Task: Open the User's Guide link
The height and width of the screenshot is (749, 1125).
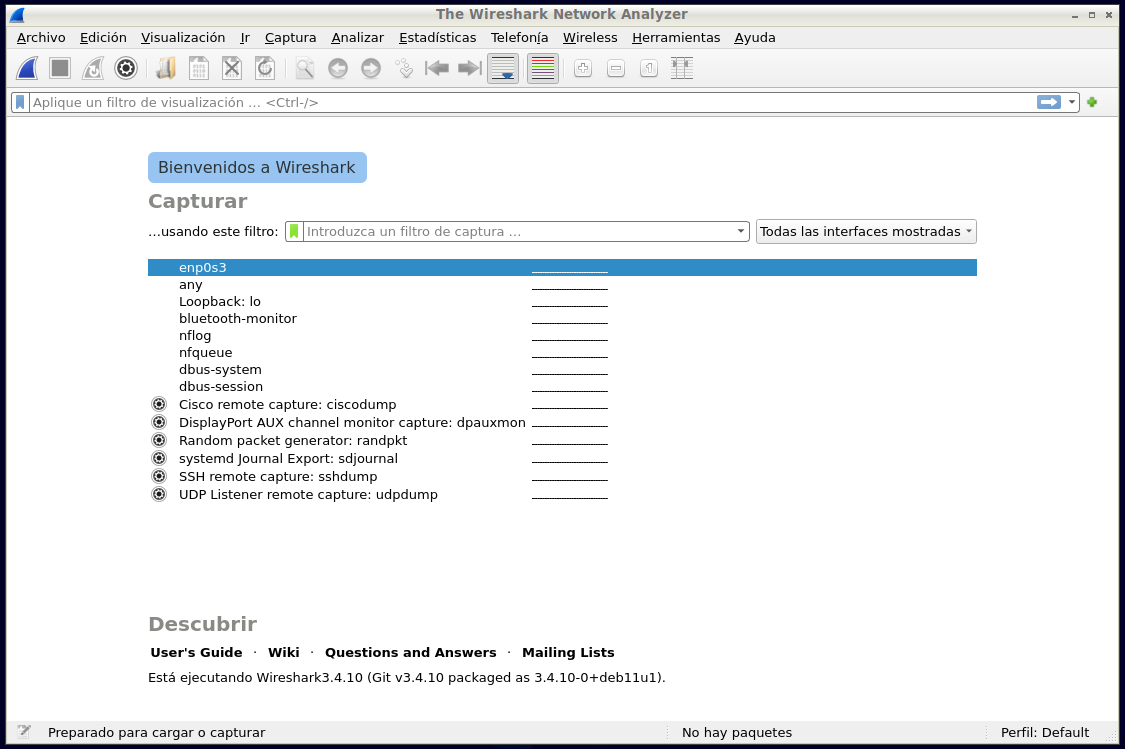Action: click(x=196, y=652)
